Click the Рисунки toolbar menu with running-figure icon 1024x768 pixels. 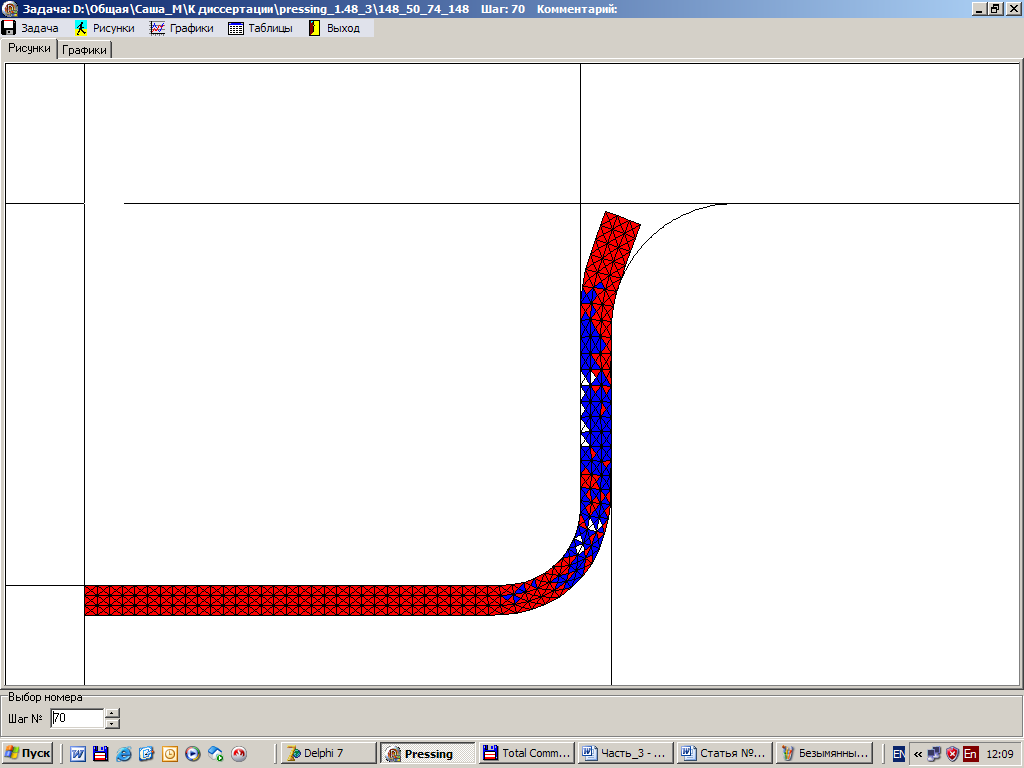click(x=104, y=28)
